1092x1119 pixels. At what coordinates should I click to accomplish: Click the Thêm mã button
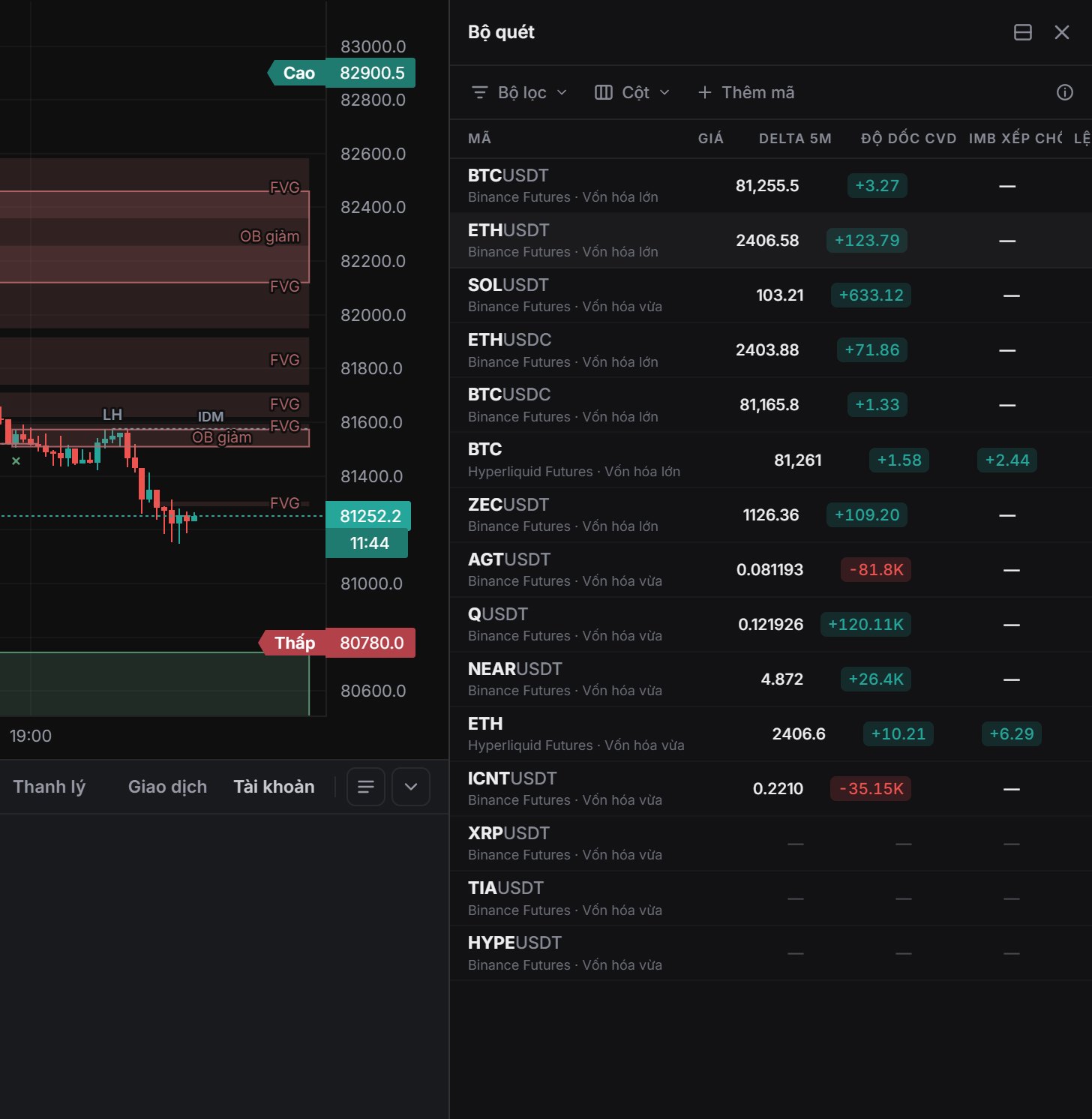pos(745,92)
